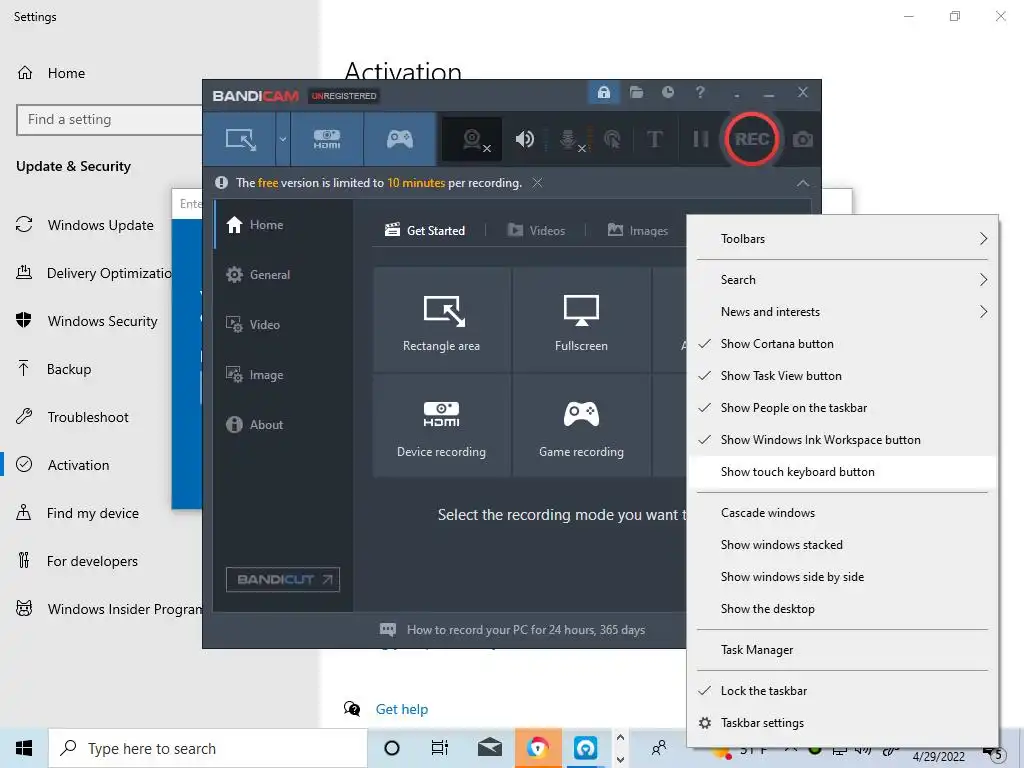Uncheck Show Cortana button
This screenshot has width=1024, height=768.
842,344
